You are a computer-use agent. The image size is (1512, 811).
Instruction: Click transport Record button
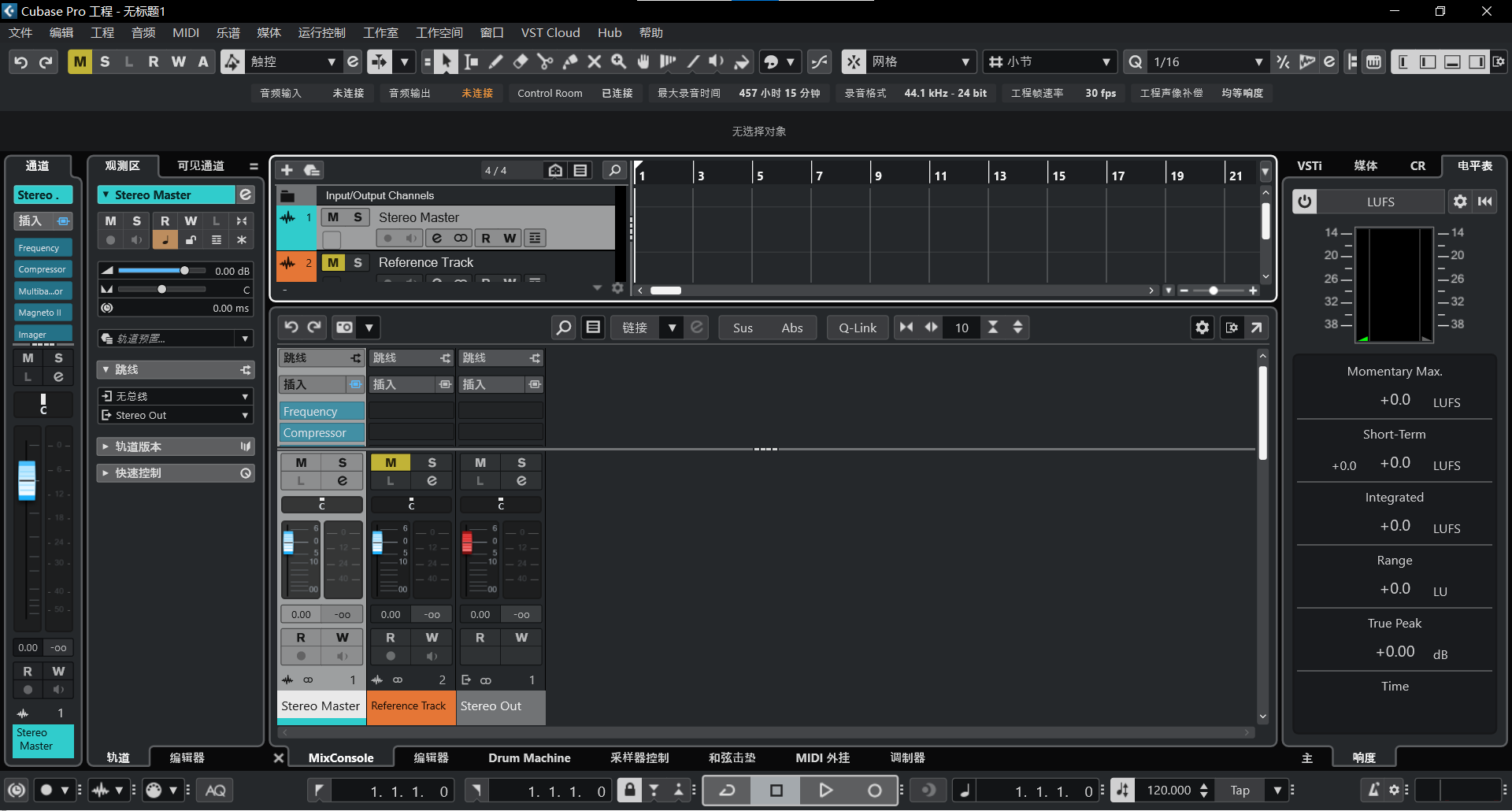coord(874,791)
